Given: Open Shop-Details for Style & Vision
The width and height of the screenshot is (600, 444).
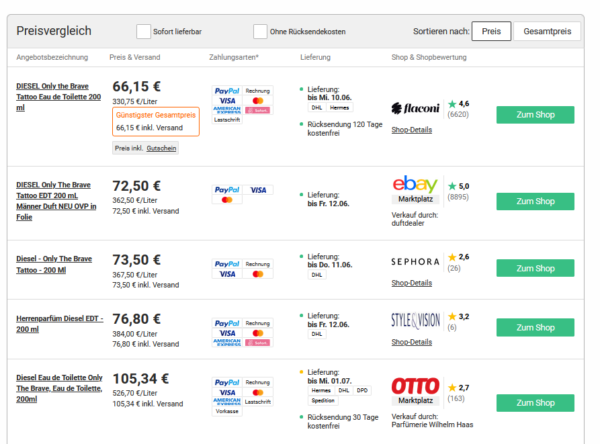Looking at the screenshot, I should pos(412,342).
